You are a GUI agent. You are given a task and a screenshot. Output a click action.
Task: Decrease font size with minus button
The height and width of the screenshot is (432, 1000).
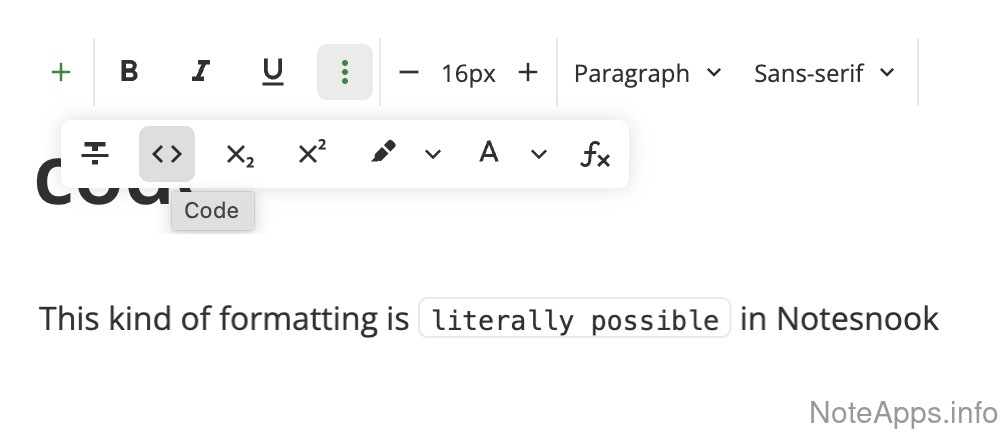coord(408,72)
